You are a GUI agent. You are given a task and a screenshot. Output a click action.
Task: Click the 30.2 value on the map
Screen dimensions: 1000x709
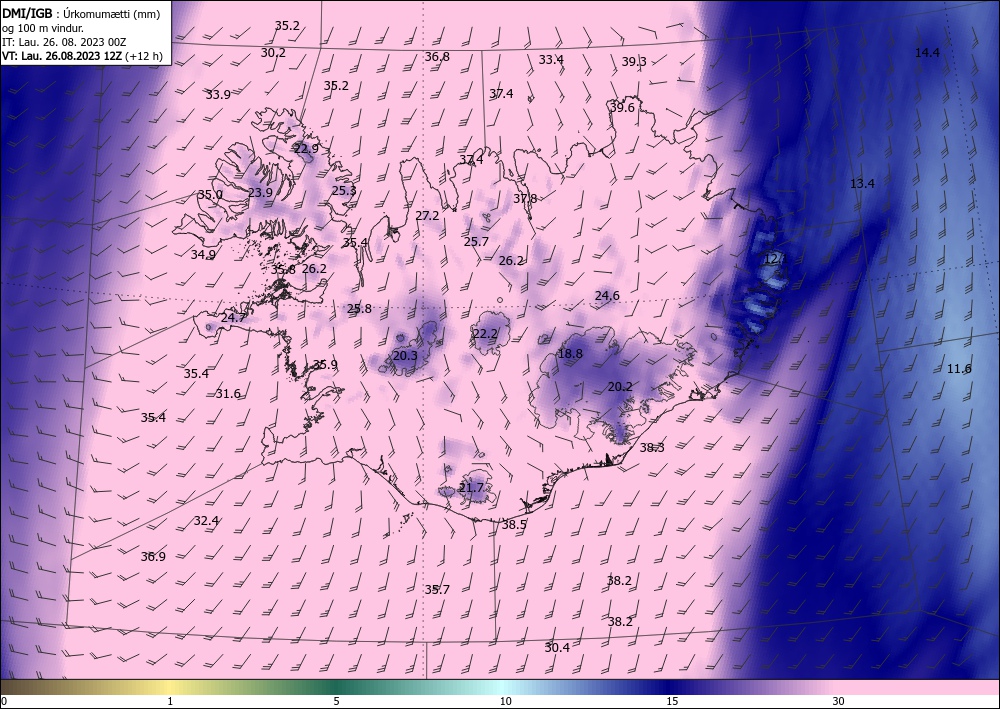[x=273, y=53]
